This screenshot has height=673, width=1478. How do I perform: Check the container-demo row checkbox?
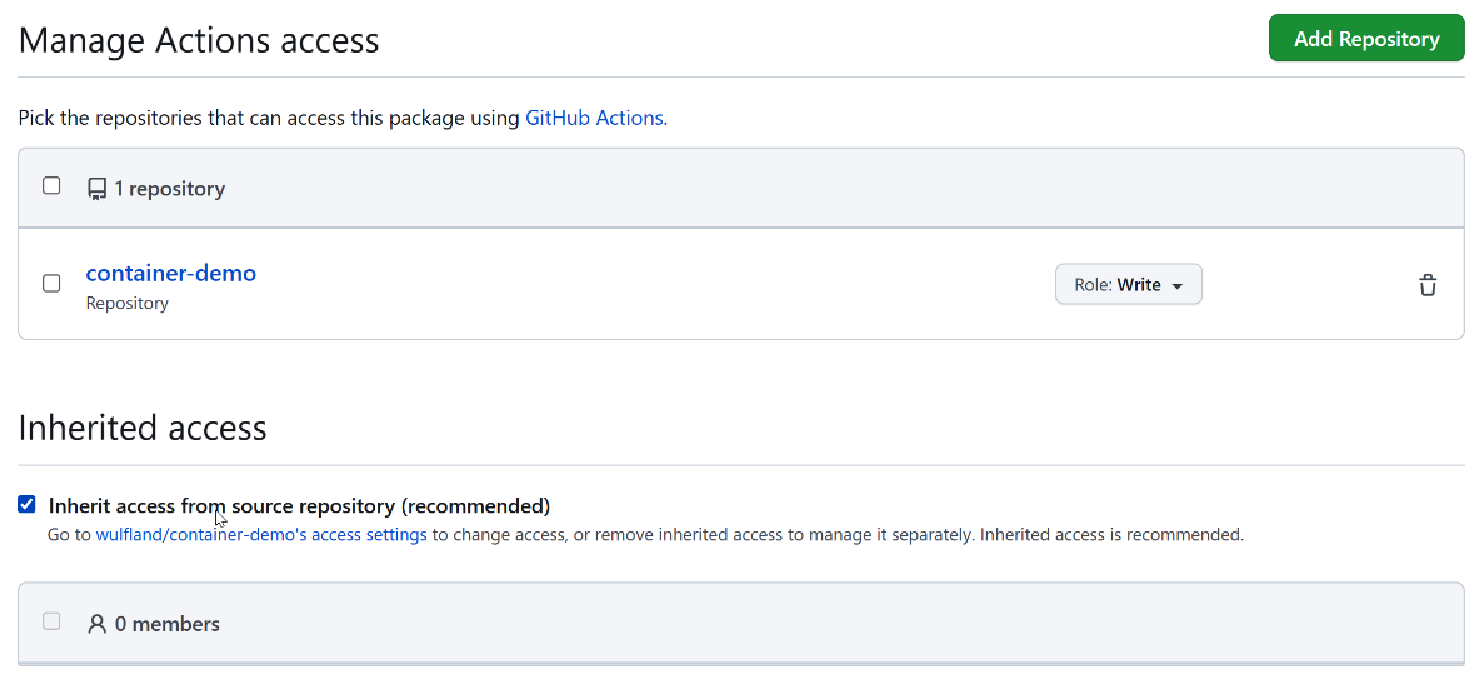pos(52,283)
